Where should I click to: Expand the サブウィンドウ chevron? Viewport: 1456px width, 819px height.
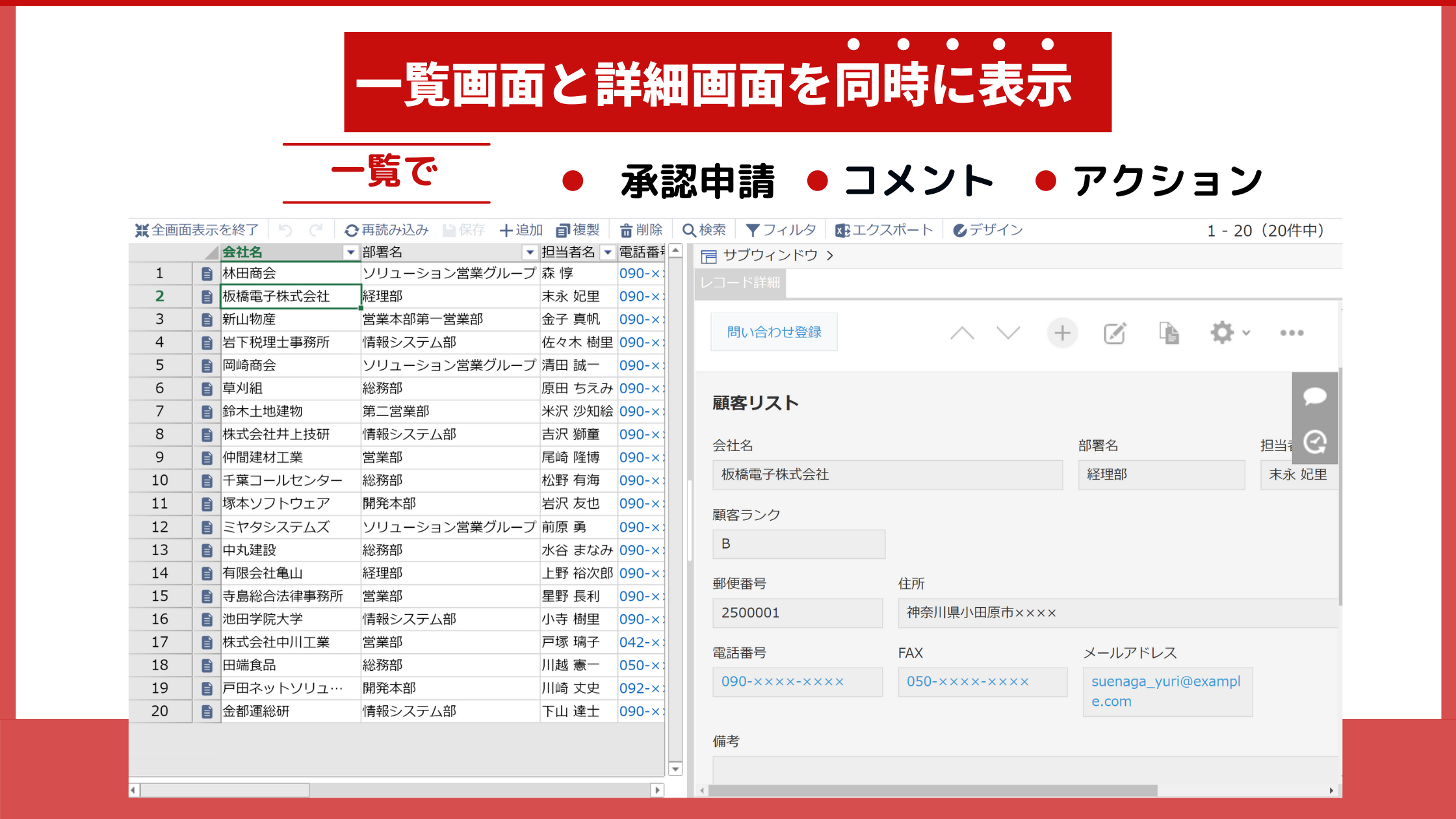click(x=830, y=255)
